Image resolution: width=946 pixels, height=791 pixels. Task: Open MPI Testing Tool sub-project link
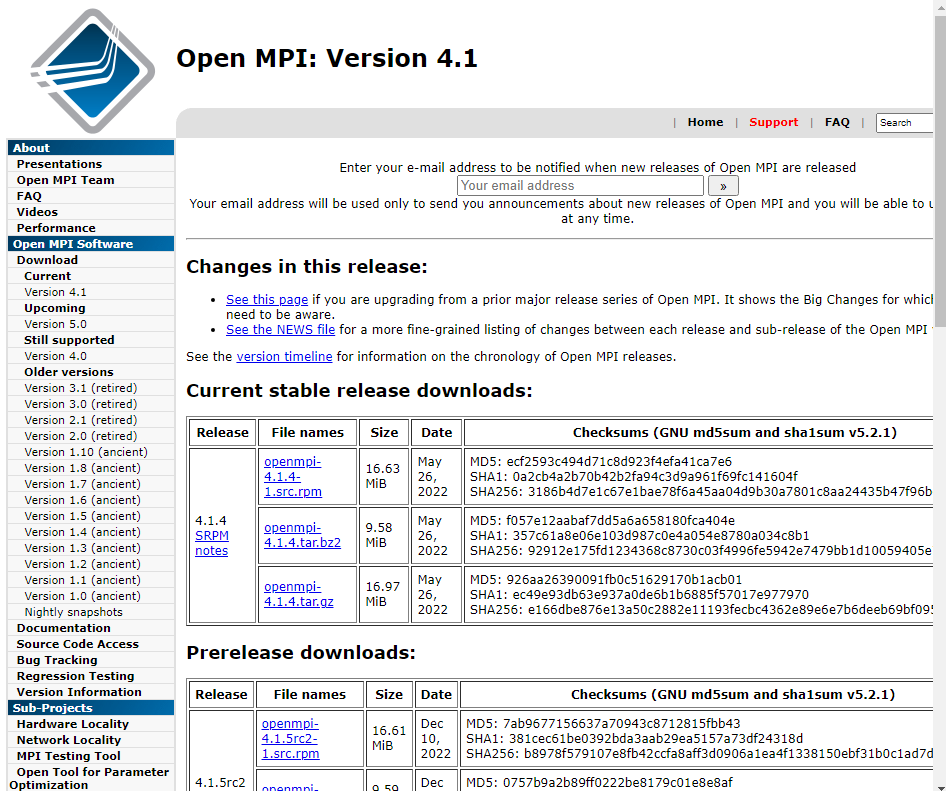(x=68, y=756)
